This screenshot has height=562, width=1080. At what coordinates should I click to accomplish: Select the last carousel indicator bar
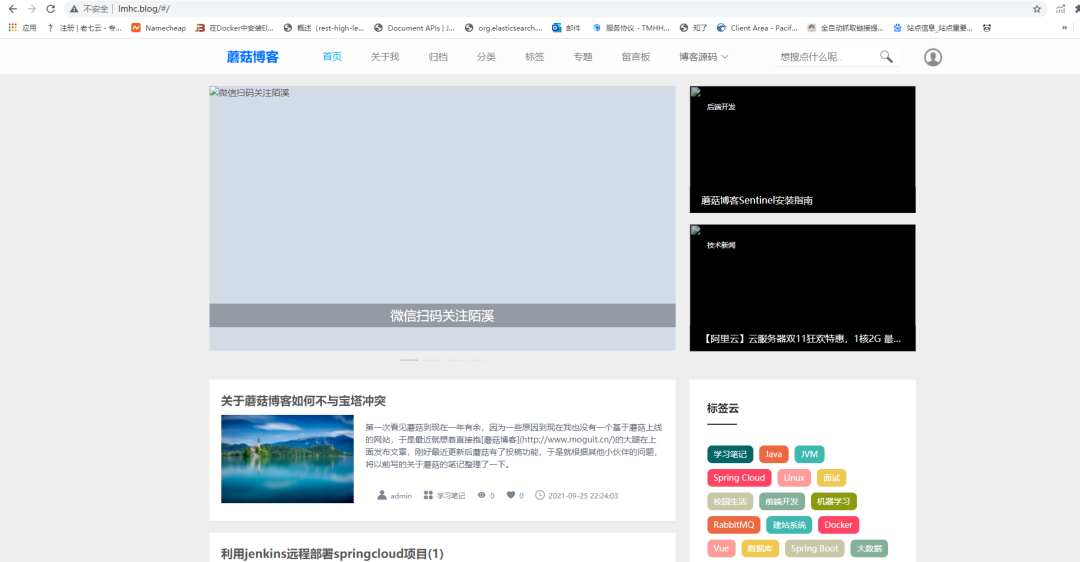pyautogui.click(x=476, y=360)
